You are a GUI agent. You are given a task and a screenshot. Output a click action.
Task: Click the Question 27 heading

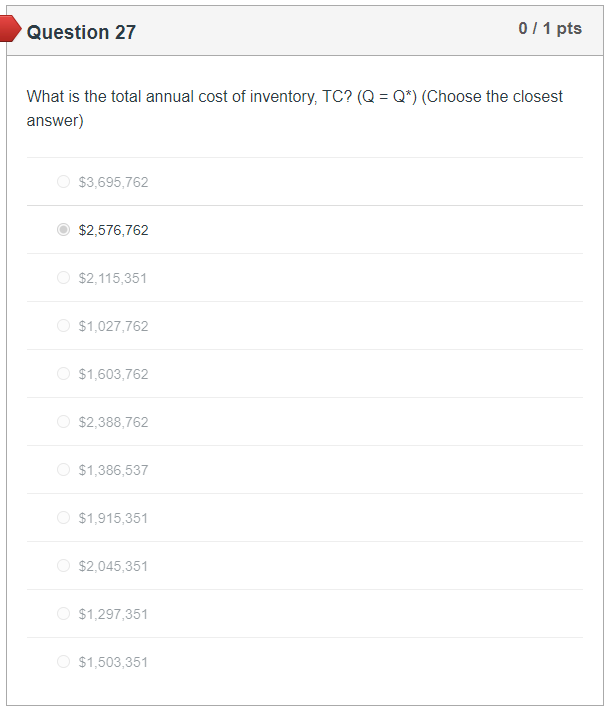pyautogui.click(x=81, y=32)
